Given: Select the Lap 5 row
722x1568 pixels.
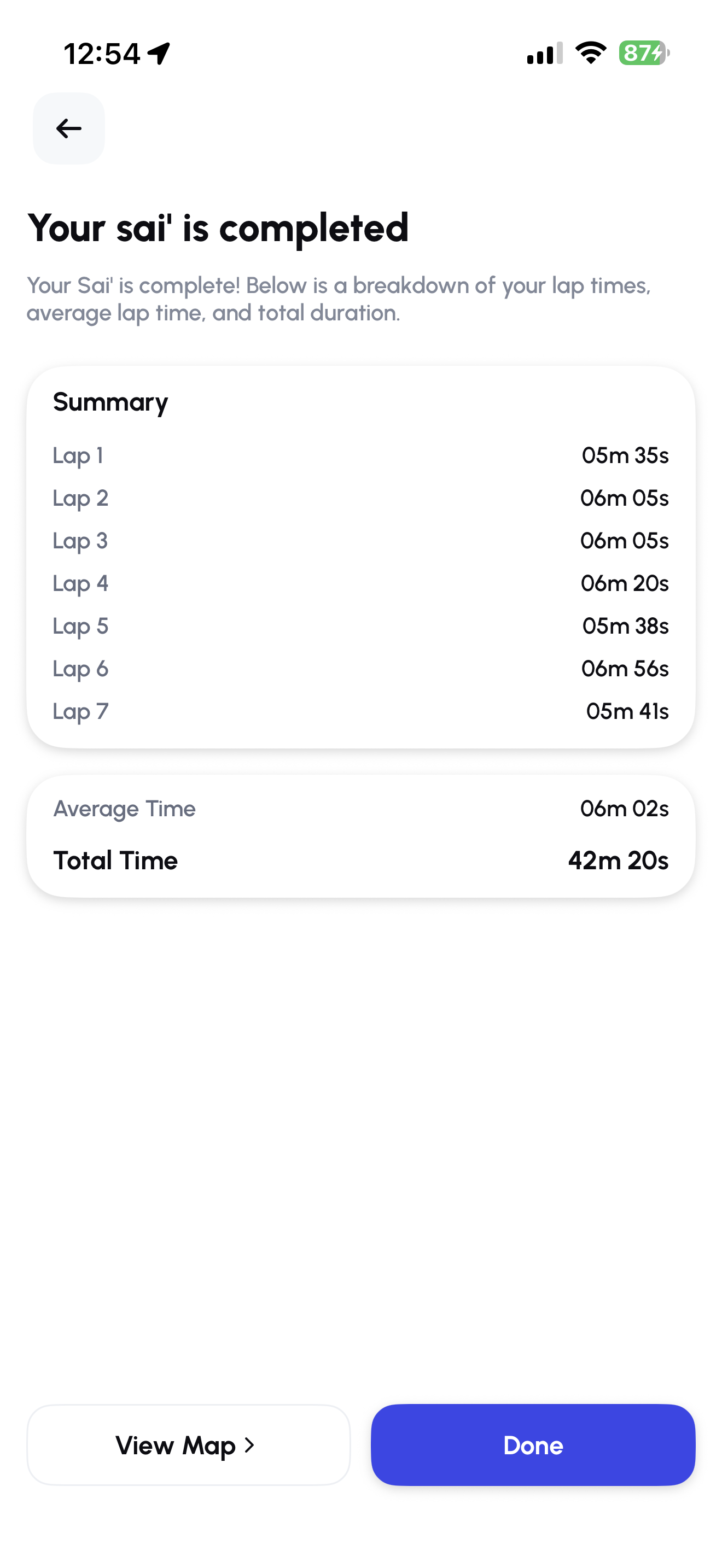Looking at the screenshot, I should coord(360,626).
